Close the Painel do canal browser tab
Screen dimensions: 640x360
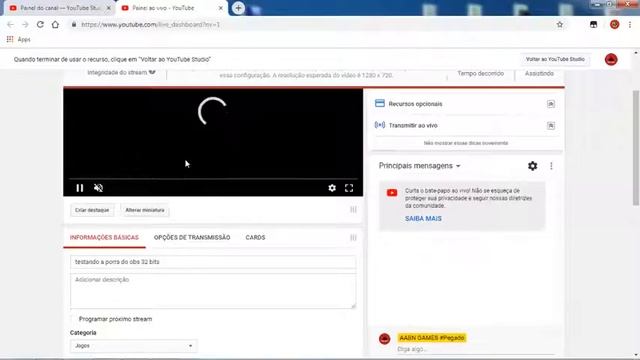click(x=109, y=8)
